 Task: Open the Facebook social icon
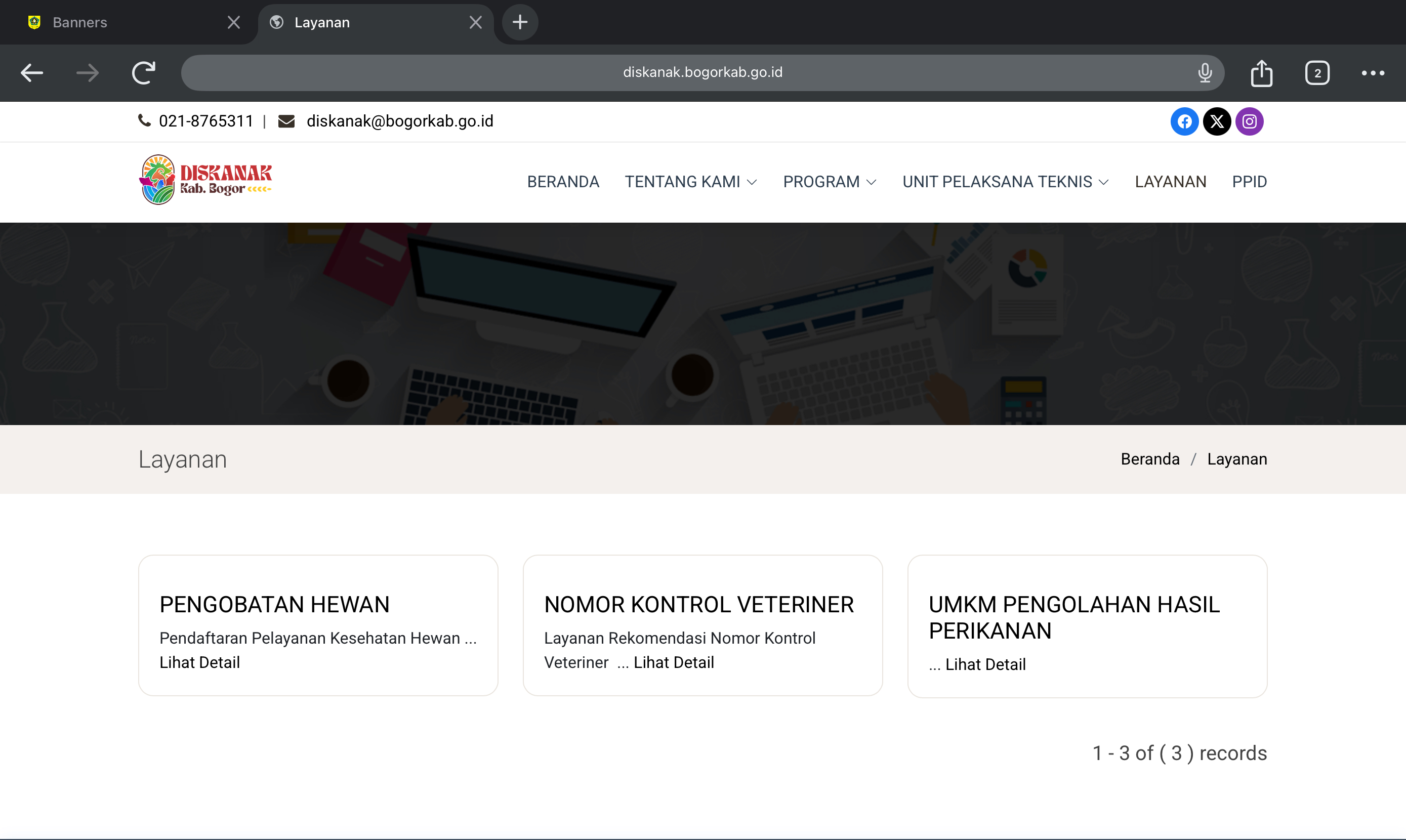coord(1184,121)
